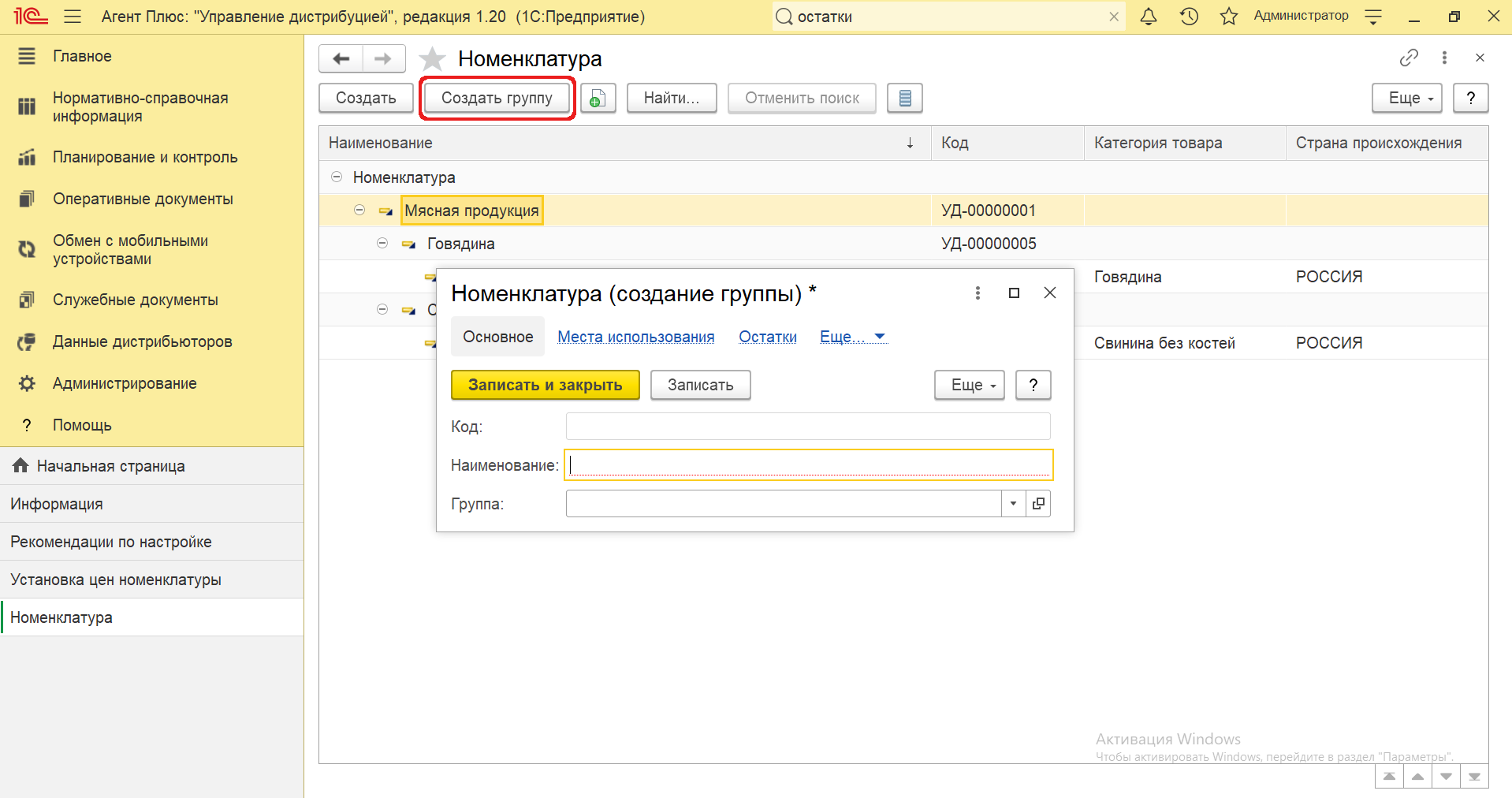Open the Группа dropdown list arrow
The height and width of the screenshot is (798, 1512).
coord(1013,503)
